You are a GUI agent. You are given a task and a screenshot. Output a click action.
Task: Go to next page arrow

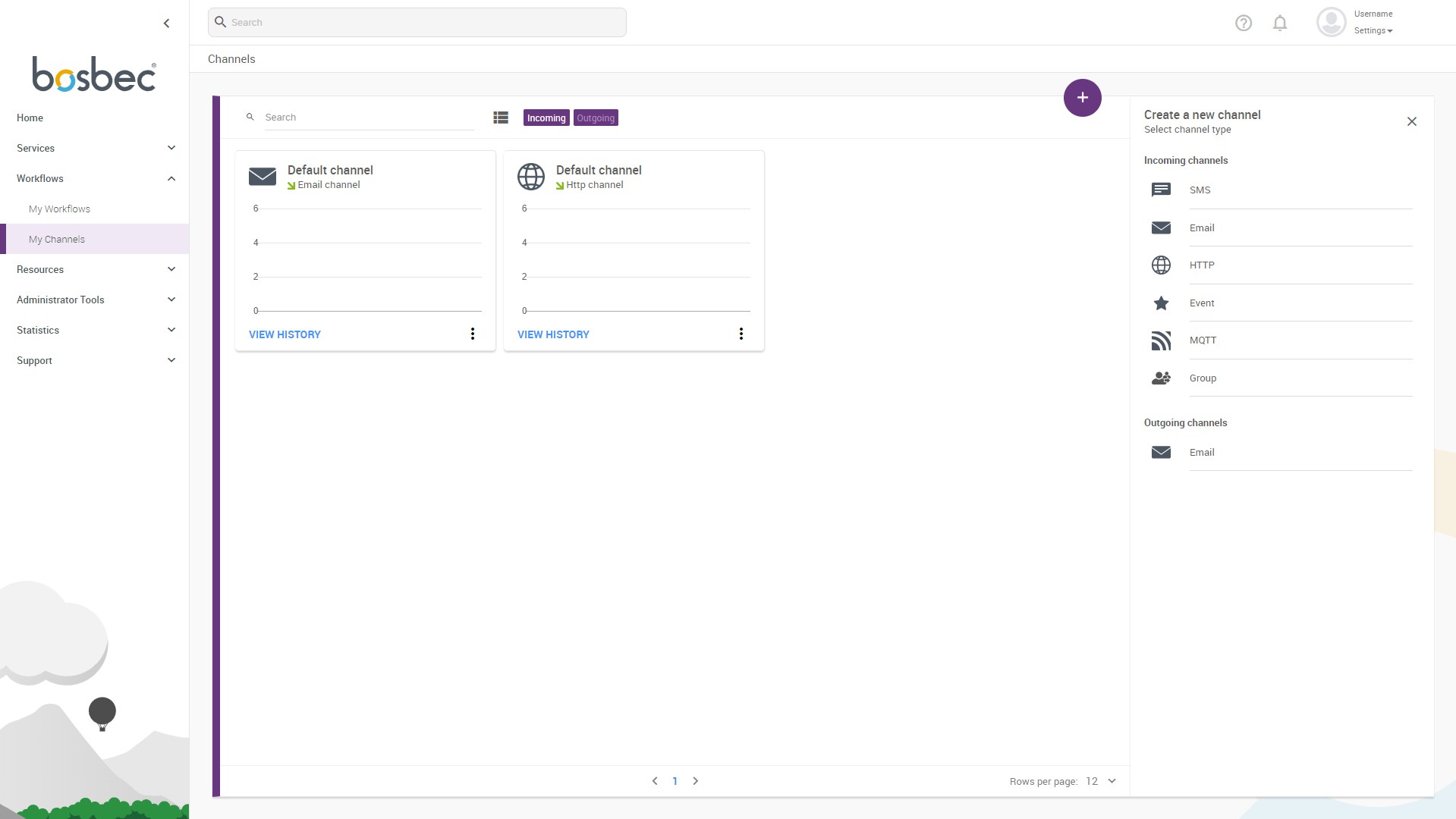695,780
